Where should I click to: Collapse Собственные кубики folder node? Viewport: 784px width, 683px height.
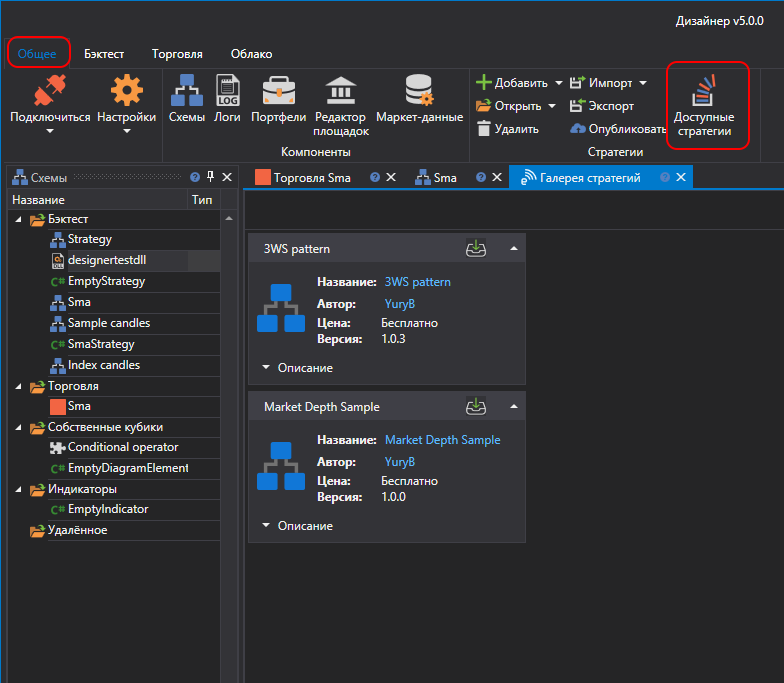point(18,427)
